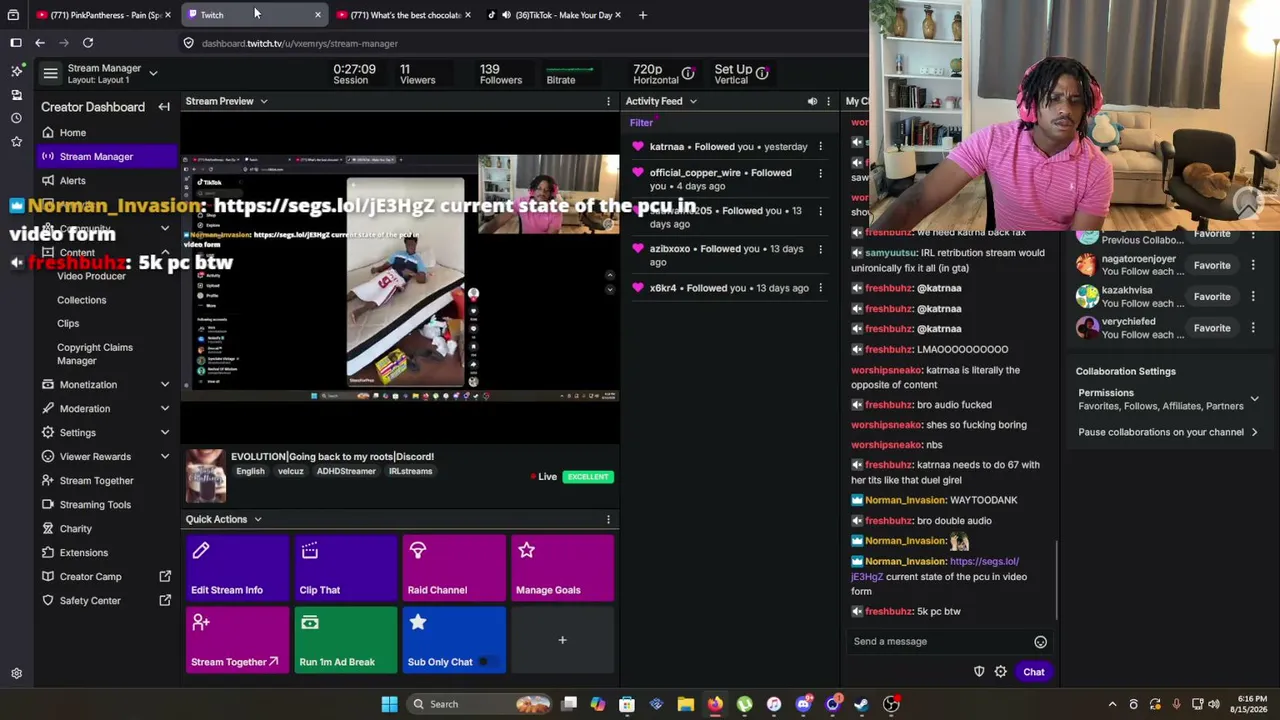
Task: Open the Quick Actions panel options menu
Action: [608, 519]
